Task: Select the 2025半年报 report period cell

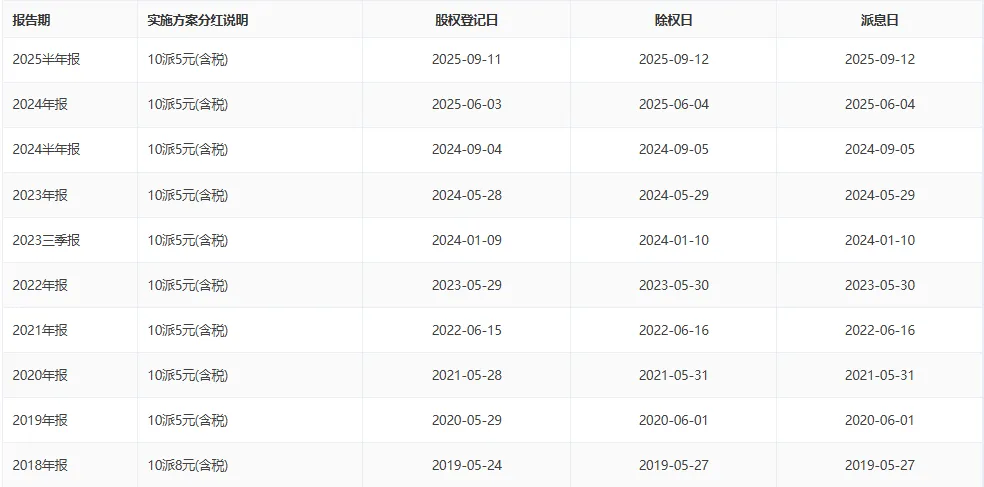Action: (46, 59)
